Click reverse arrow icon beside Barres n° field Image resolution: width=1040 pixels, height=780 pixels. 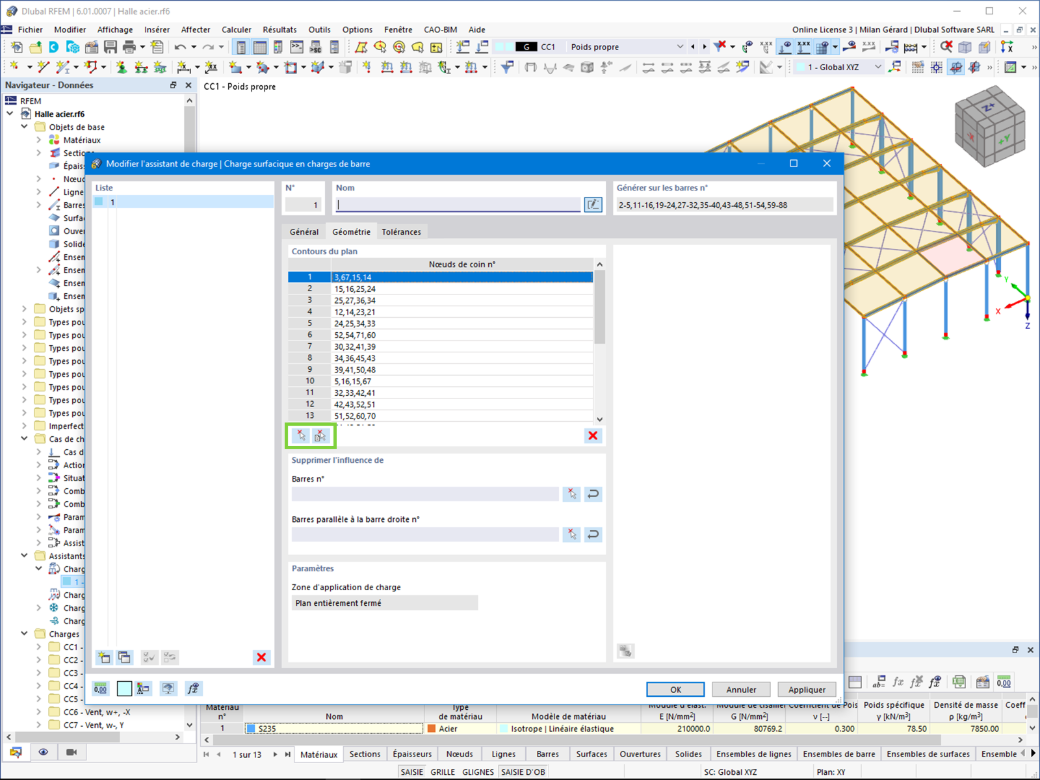(593, 494)
